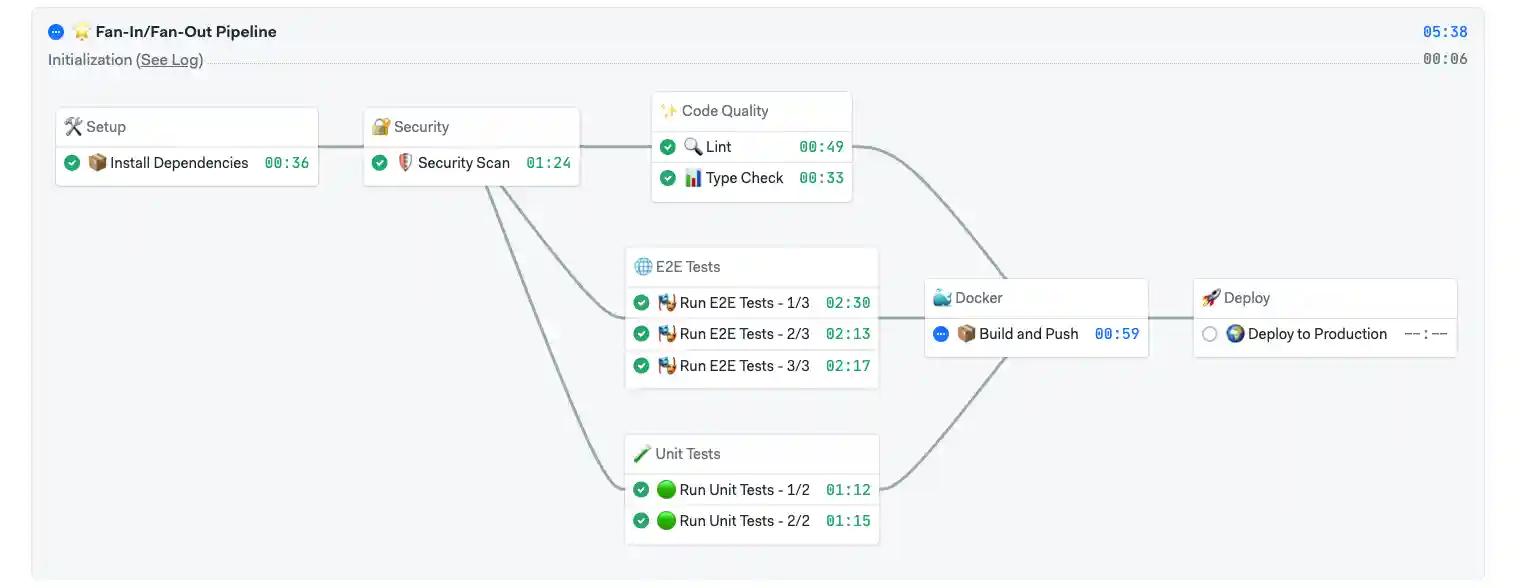The image size is (1528, 588).
Task: Click the Fan-In/Fan-Out Pipeline title
Action: (185, 31)
